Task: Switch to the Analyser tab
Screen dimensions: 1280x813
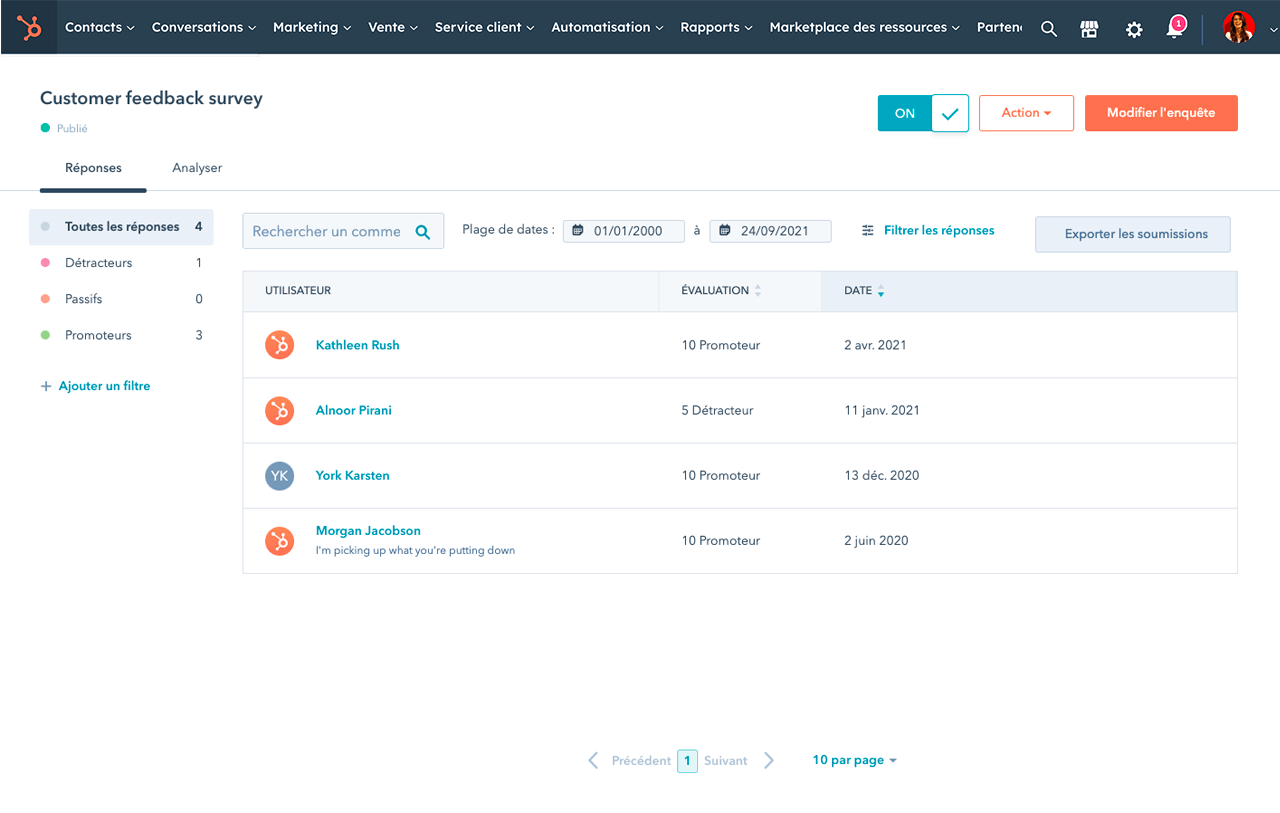Action: (197, 168)
